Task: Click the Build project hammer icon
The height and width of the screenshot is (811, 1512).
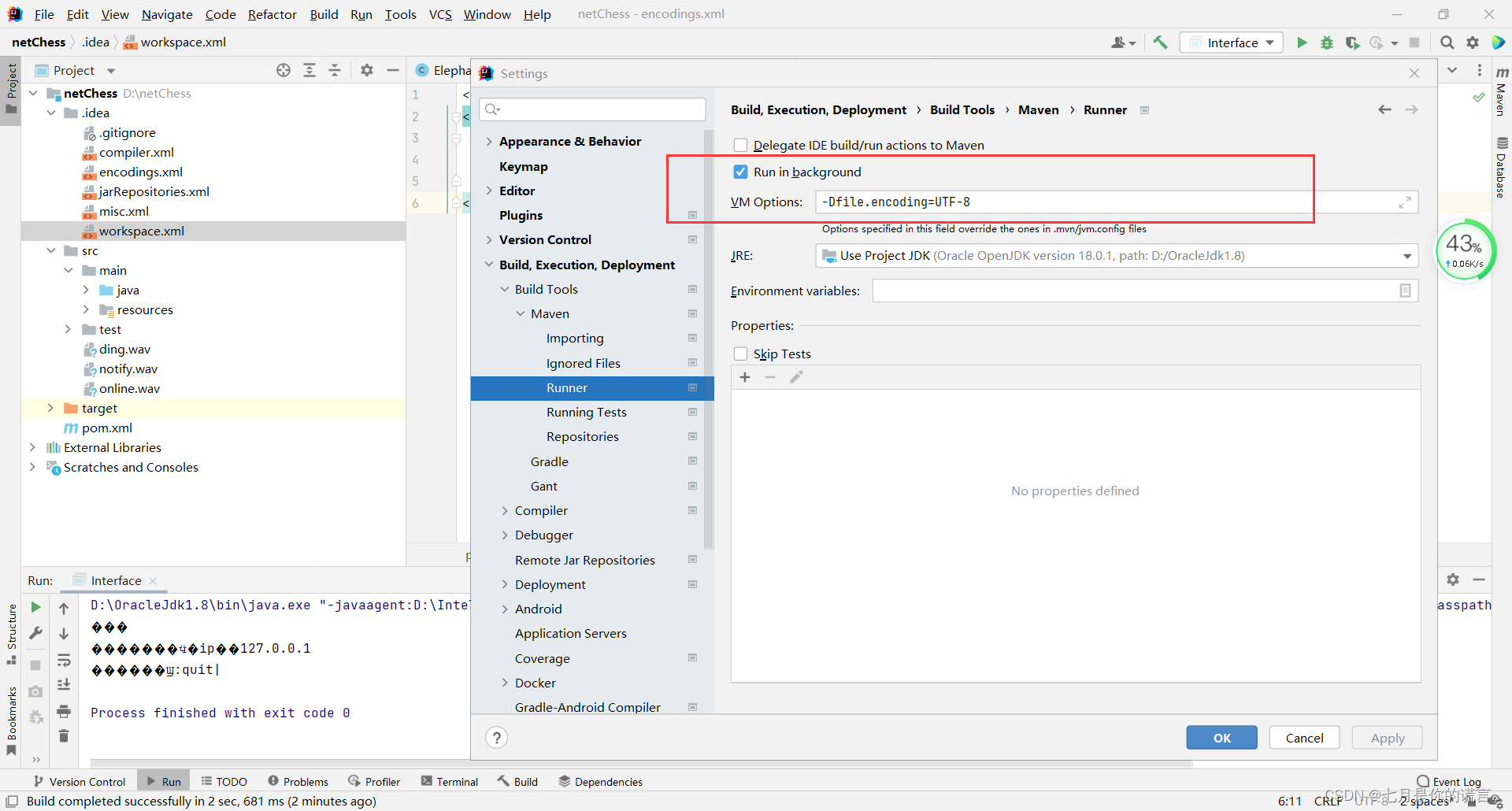Action: (1160, 43)
